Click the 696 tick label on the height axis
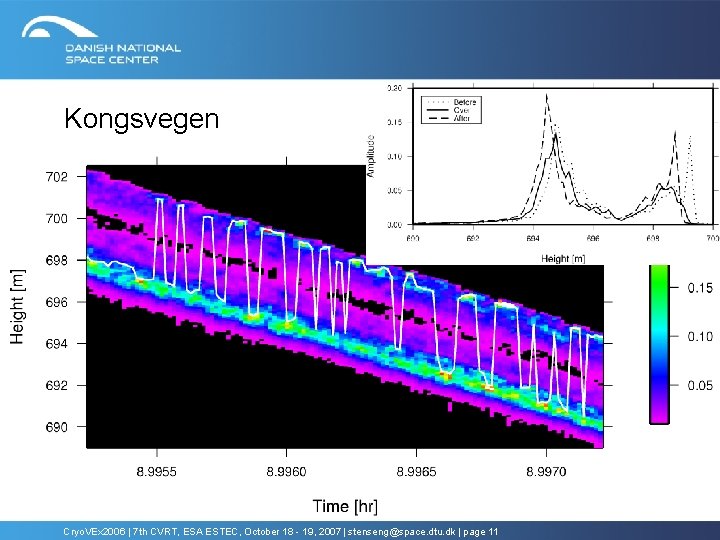The image size is (720, 540). (x=56, y=302)
